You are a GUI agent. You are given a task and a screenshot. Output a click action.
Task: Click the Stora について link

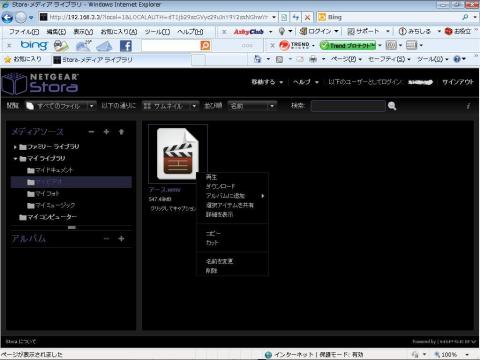pyautogui.click(x=21, y=342)
